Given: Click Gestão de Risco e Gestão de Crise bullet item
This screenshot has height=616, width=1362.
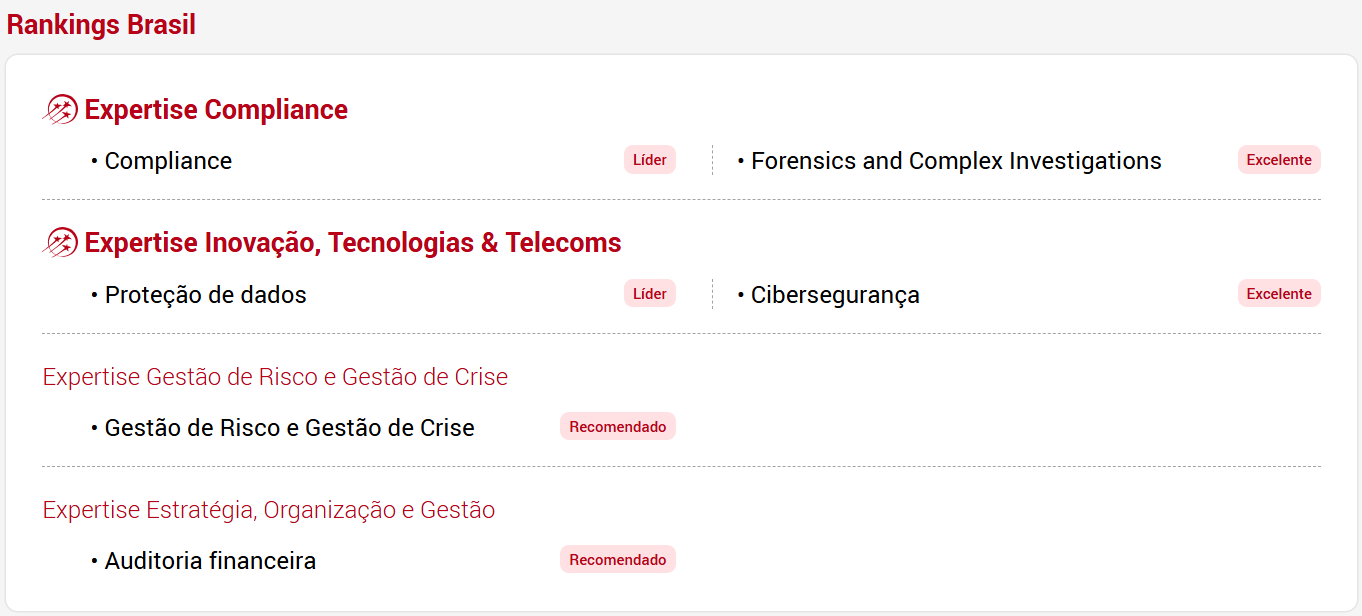Looking at the screenshot, I should 290,428.
